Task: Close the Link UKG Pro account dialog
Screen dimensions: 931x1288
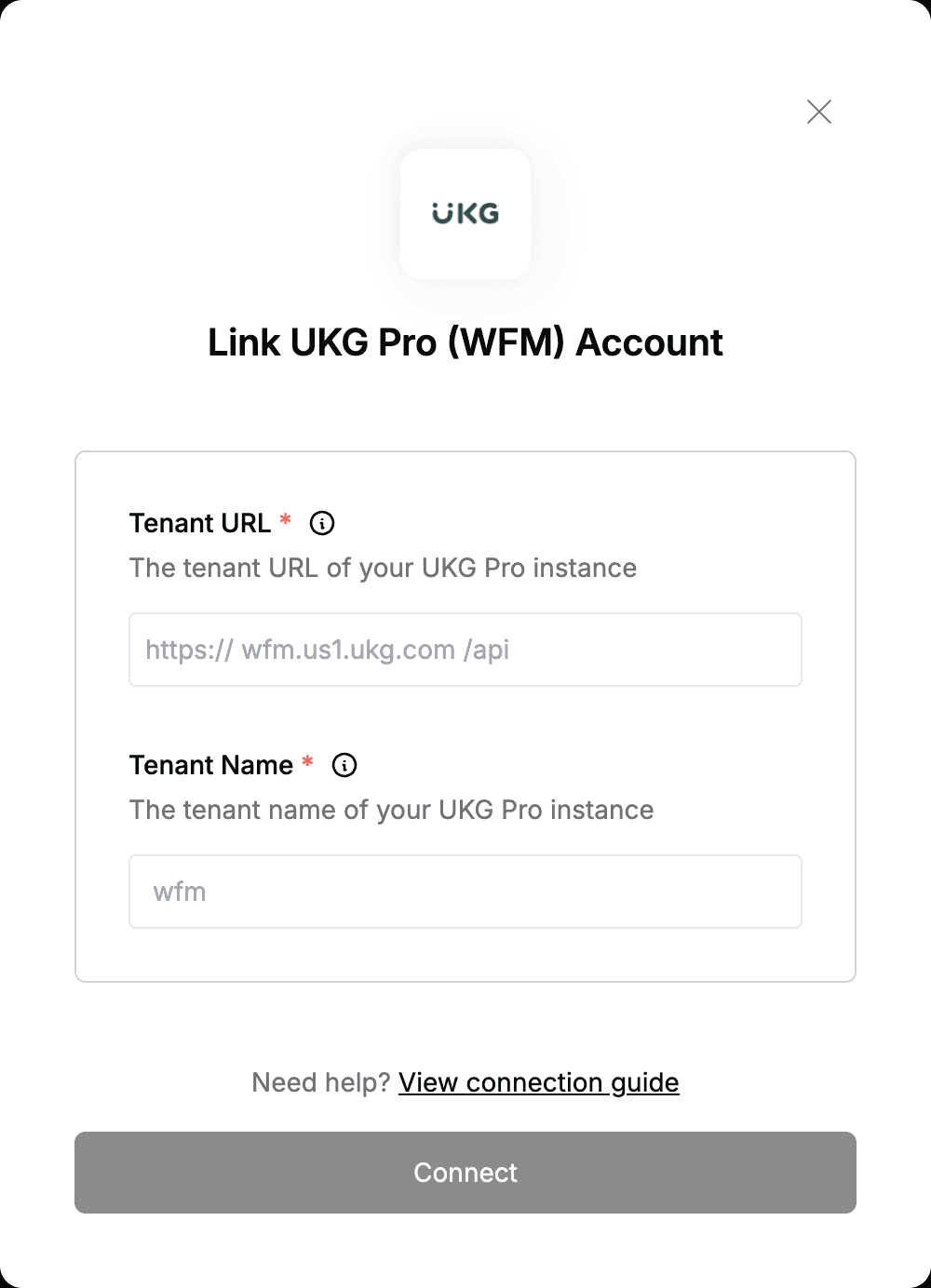Action: [x=819, y=112]
